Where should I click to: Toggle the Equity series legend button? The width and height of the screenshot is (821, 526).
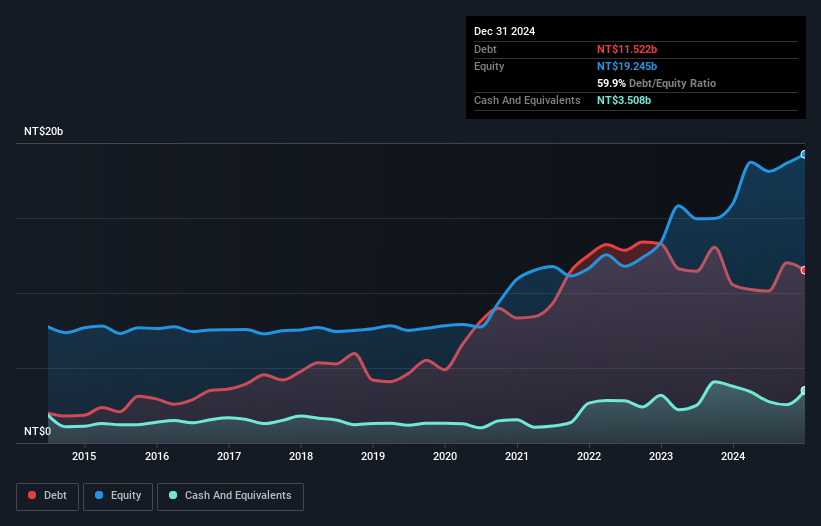click(x=118, y=496)
